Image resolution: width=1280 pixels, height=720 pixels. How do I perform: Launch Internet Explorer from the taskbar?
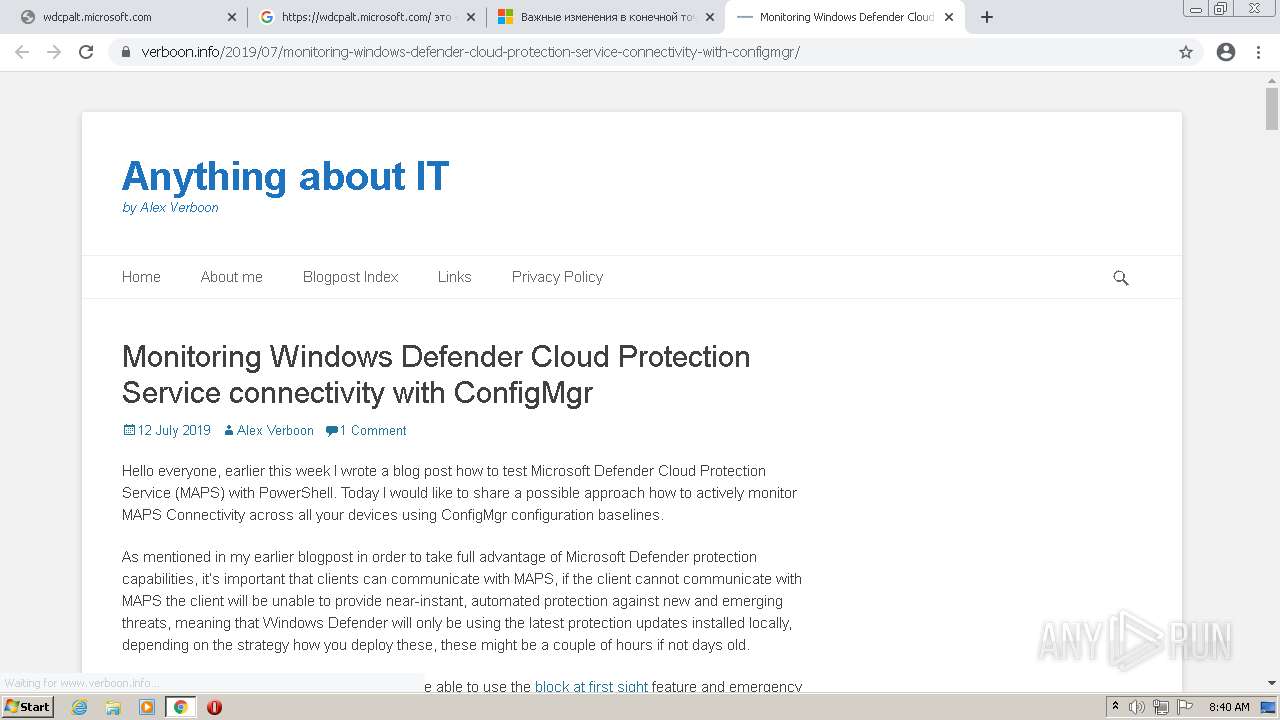tap(80, 707)
